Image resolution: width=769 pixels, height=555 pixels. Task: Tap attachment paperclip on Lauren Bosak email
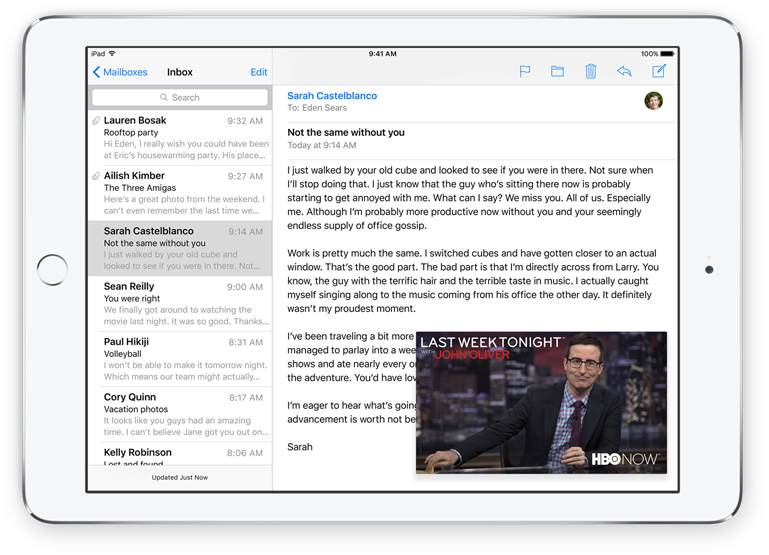click(x=96, y=121)
